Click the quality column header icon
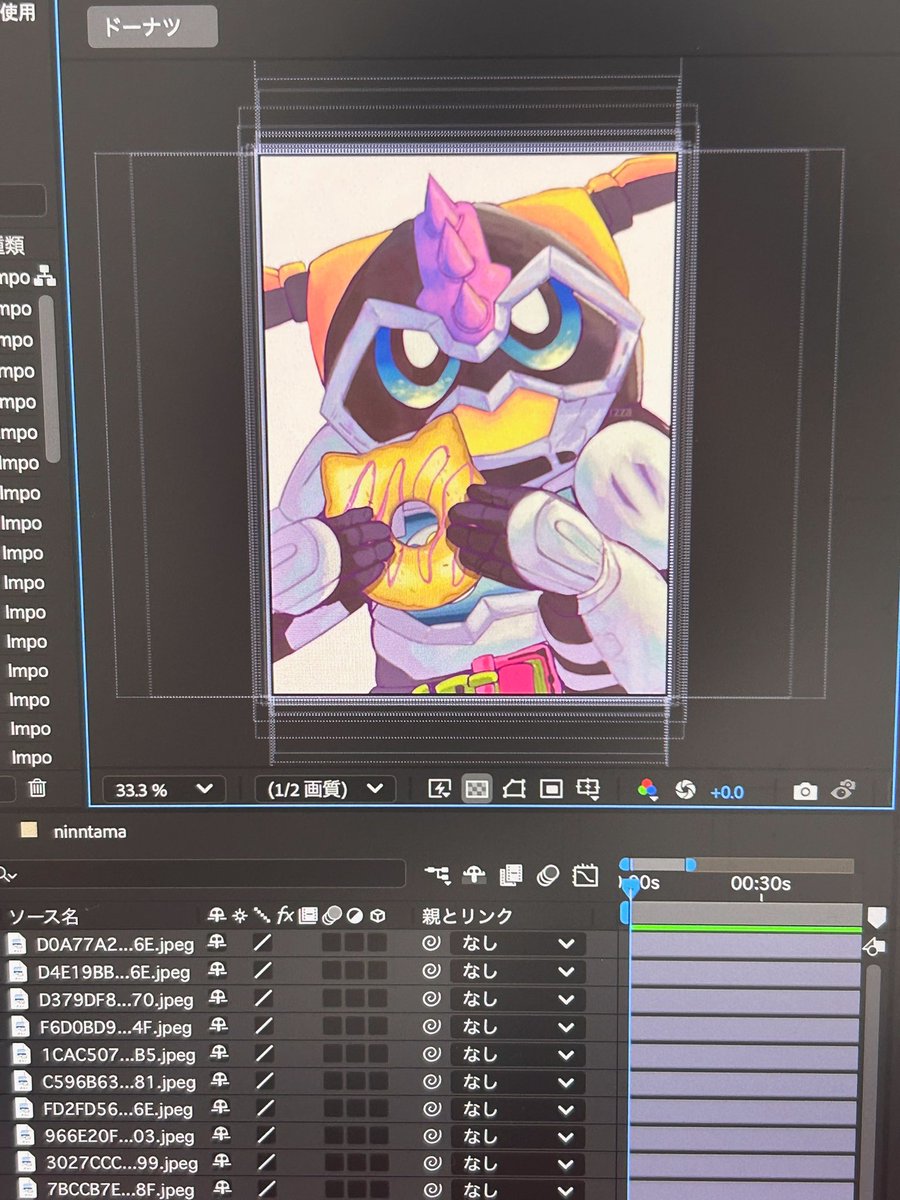This screenshot has height=1200, width=900. (262, 914)
